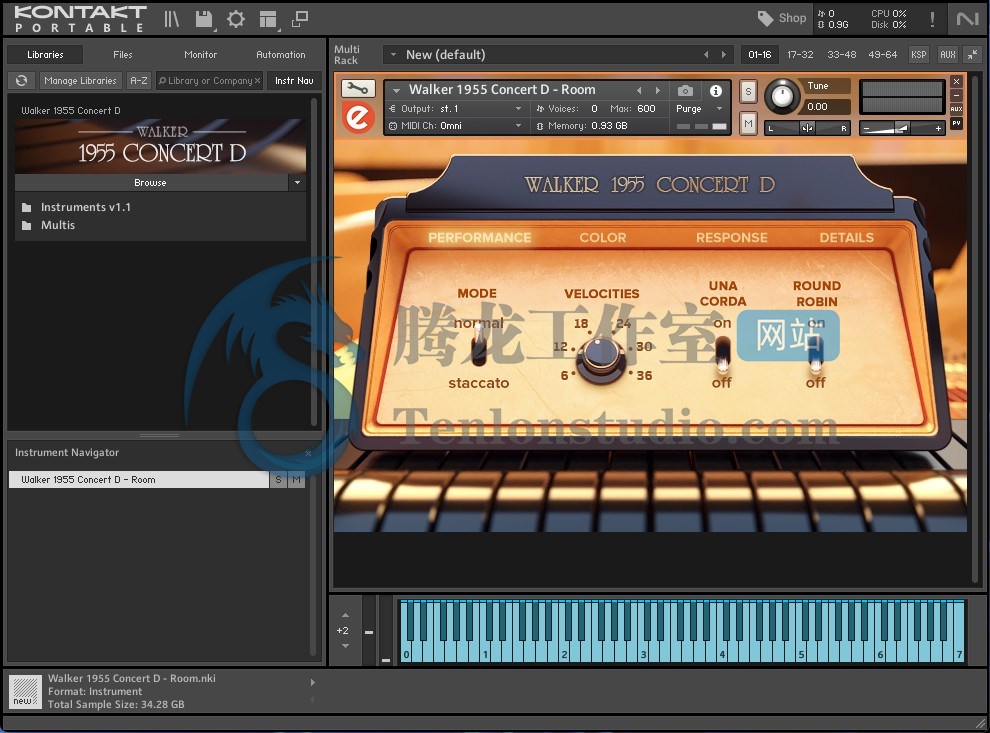Click the Native Instruments logo
The image size is (990, 733).
tap(967, 19)
